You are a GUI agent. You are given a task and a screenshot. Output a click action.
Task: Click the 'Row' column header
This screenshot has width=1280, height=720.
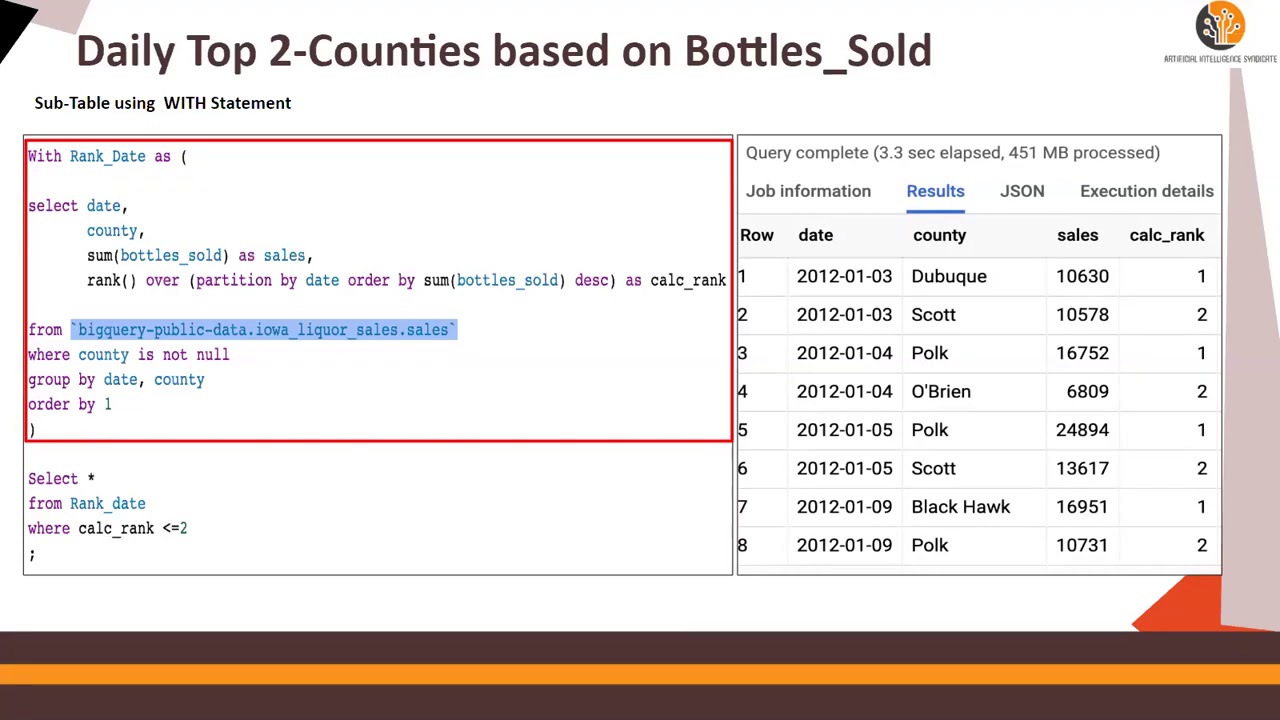pos(757,235)
